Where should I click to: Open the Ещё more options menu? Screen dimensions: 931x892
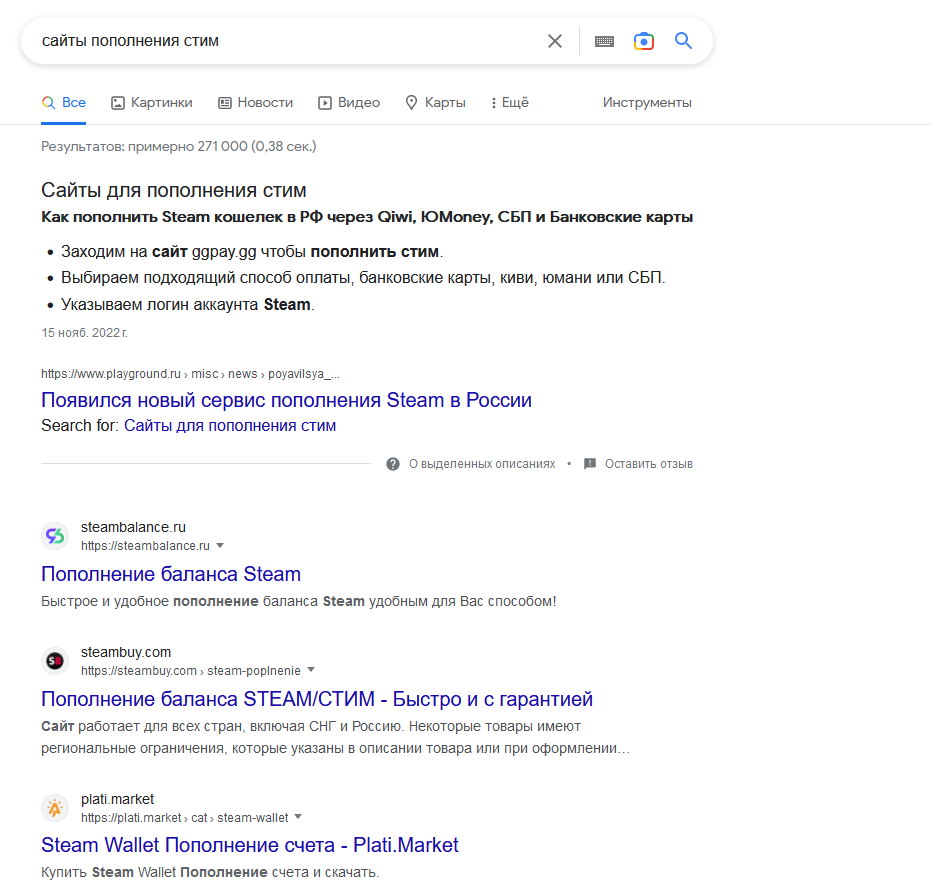point(509,103)
